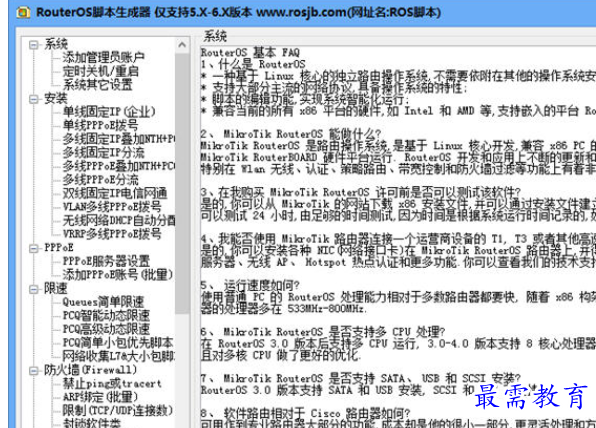Click FAQ line '1、什么是 RouterOS'

click(253, 64)
